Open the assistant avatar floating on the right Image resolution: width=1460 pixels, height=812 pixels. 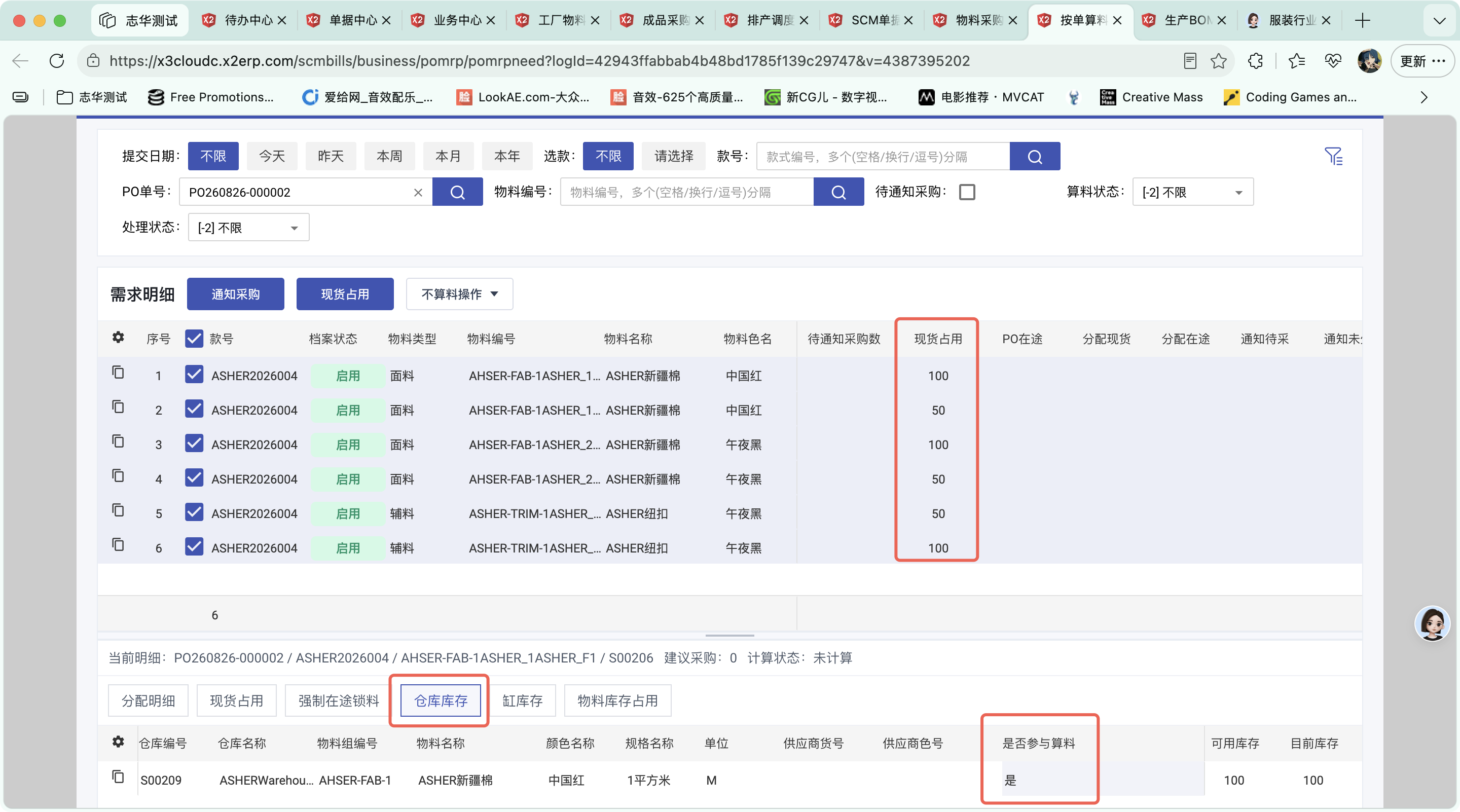[1432, 623]
